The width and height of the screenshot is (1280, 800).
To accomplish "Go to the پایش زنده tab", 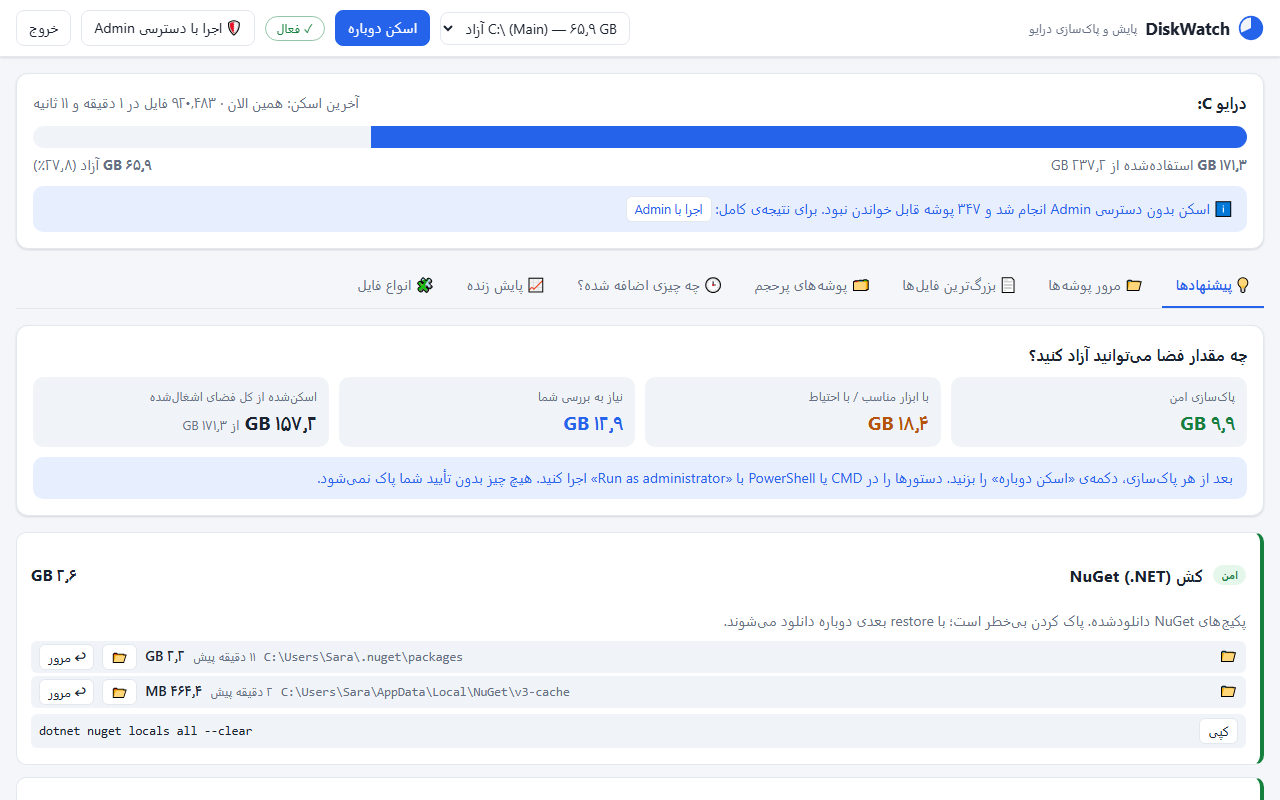I will (x=506, y=286).
